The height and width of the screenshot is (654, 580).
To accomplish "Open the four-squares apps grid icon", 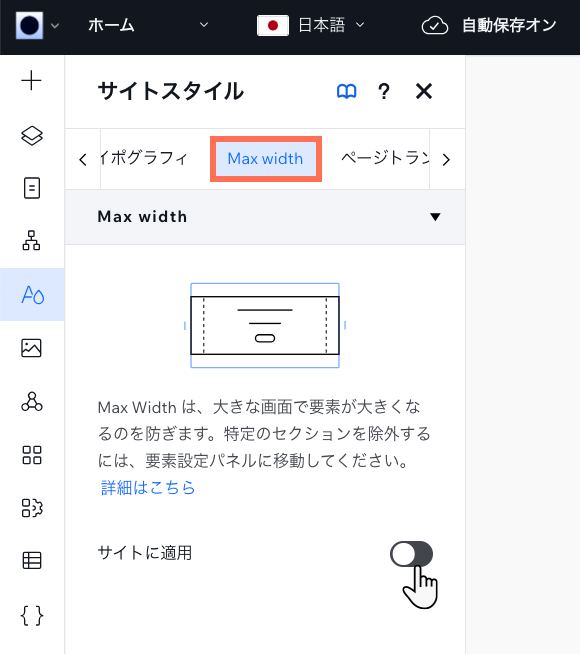I will tap(32, 455).
